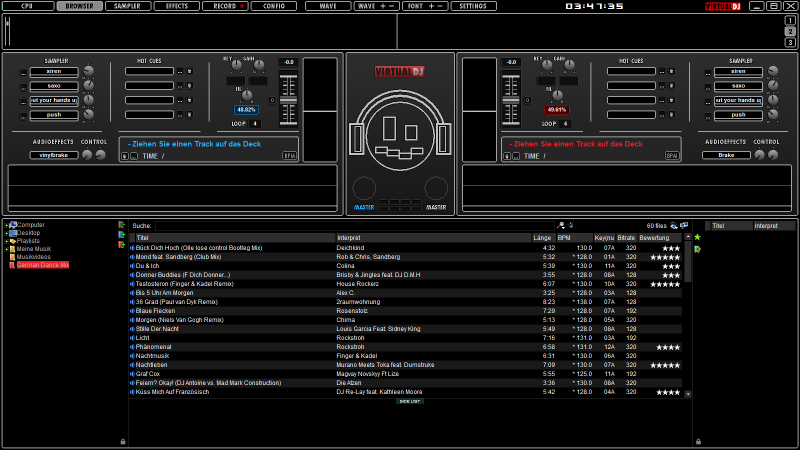
Task: Click the left deck BPM button
Action: point(289,156)
